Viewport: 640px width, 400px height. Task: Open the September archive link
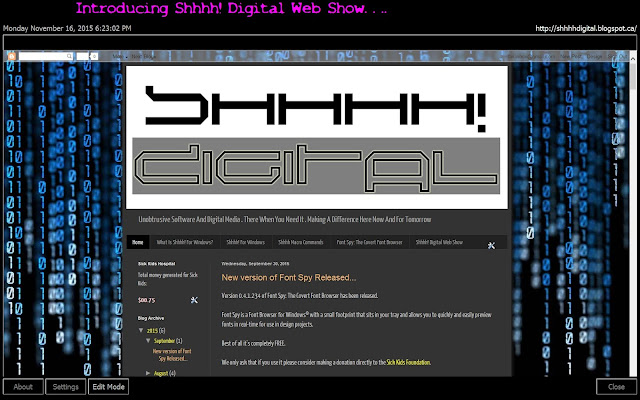coord(164,341)
